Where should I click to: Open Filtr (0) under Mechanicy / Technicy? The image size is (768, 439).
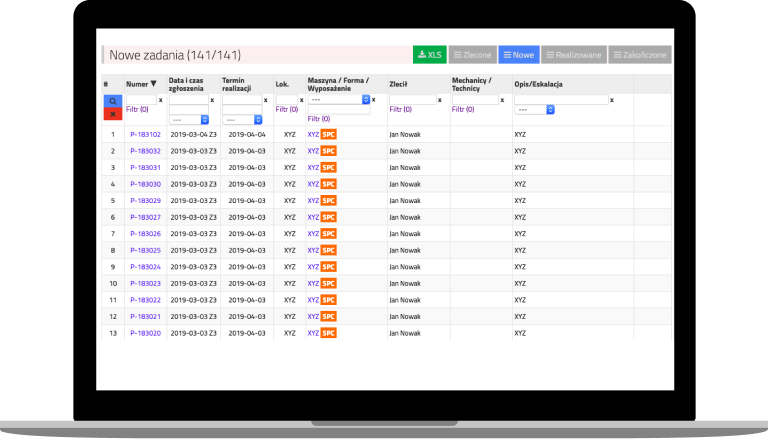463,109
